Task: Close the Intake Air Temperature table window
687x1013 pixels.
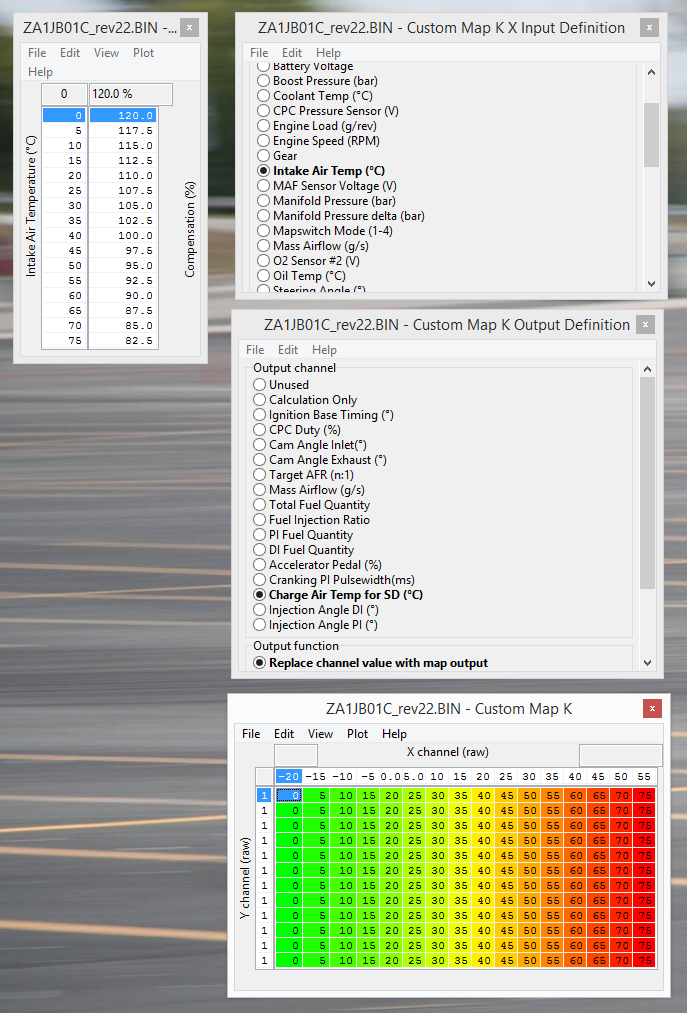Action: point(190,28)
